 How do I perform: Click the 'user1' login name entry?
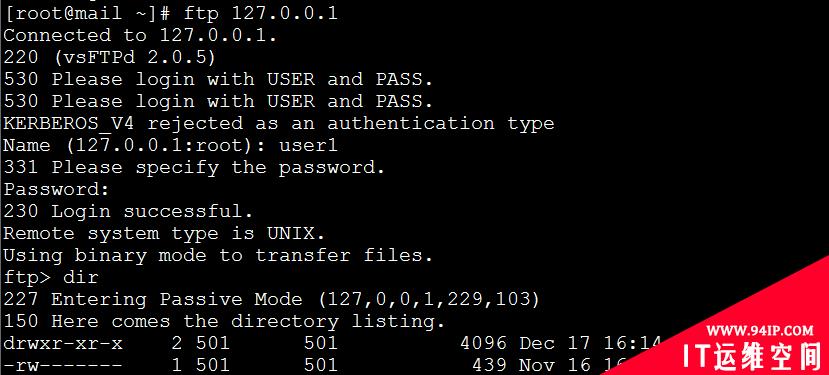point(308,145)
